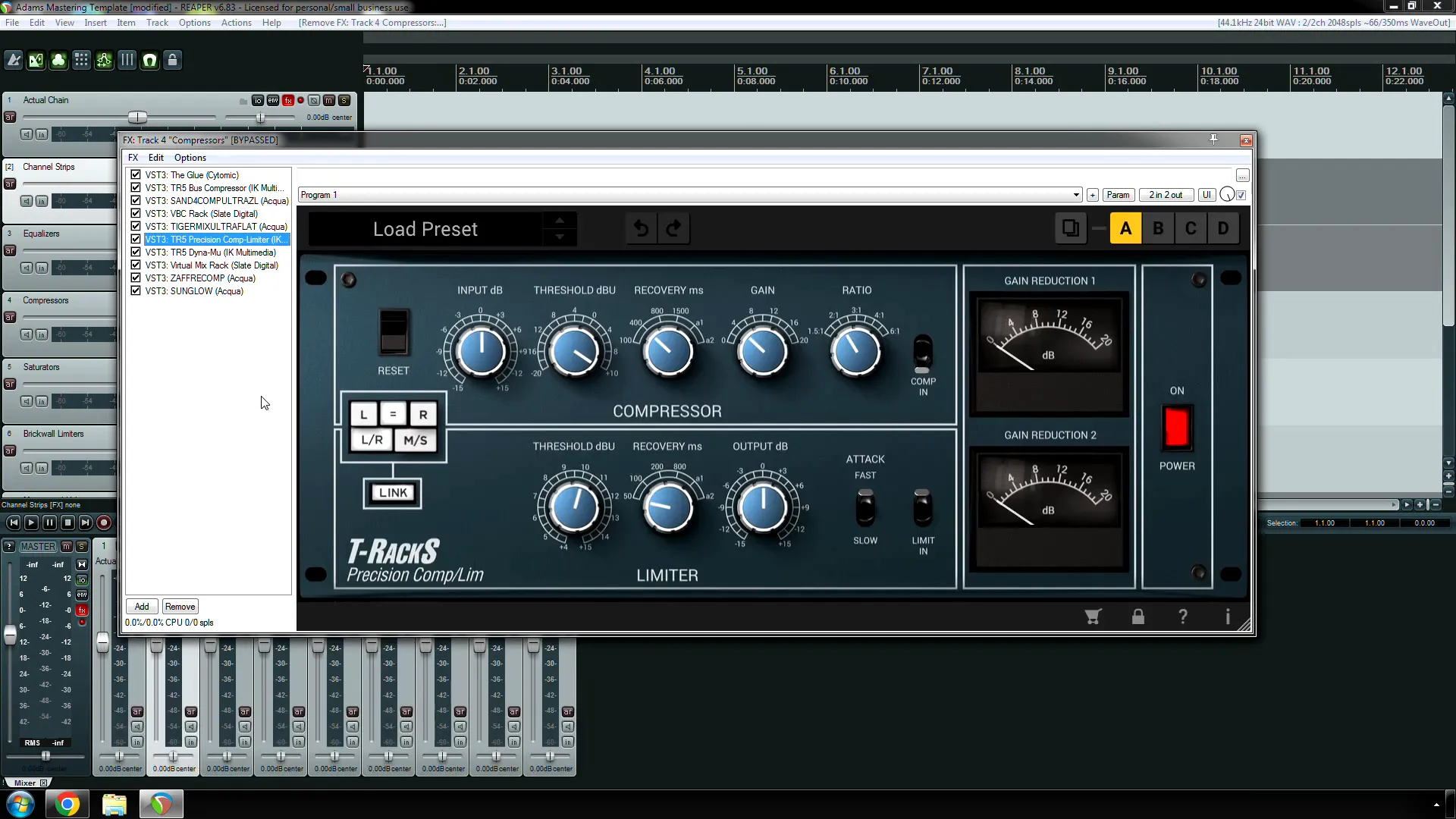
Task: Click the preset up arrow
Action: tap(560, 221)
